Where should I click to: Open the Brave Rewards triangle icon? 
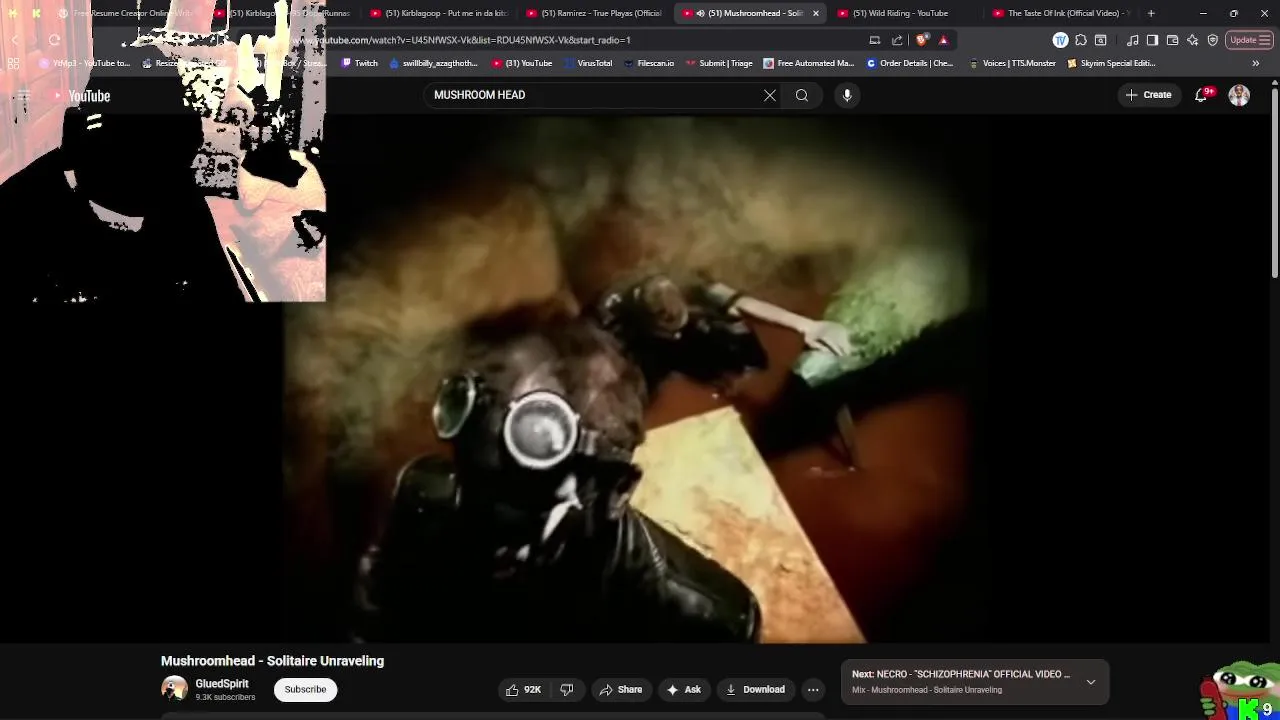coord(943,40)
